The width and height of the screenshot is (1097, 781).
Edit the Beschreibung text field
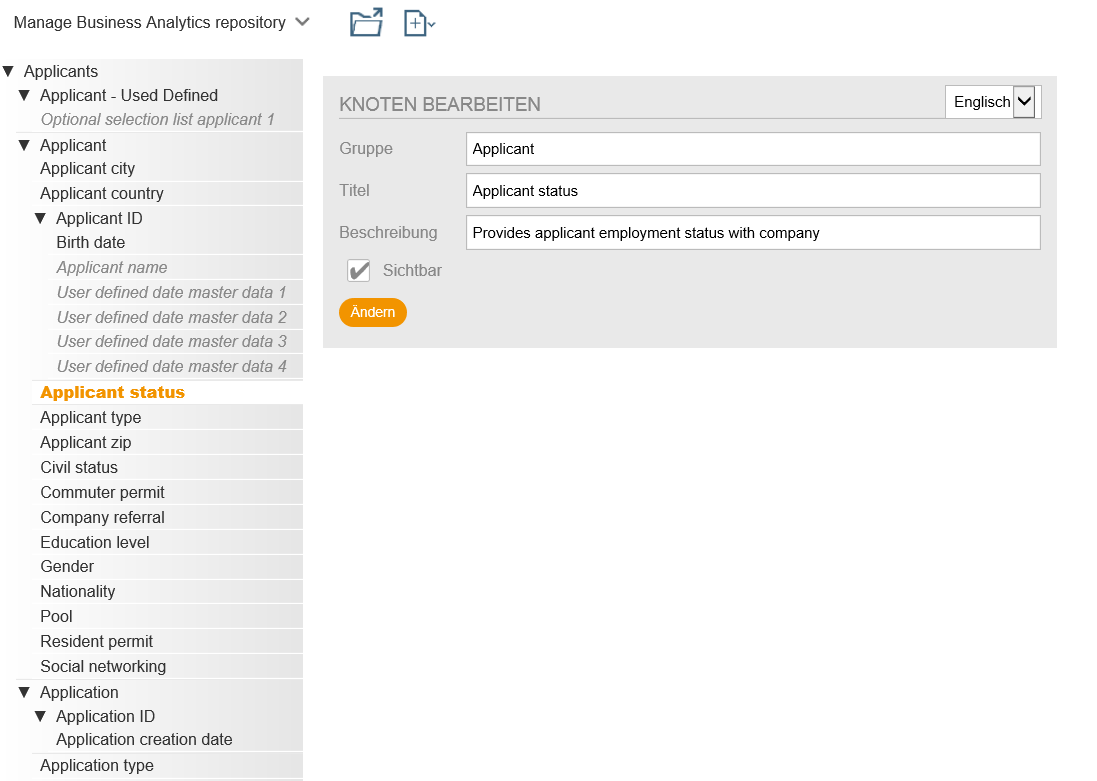752,233
